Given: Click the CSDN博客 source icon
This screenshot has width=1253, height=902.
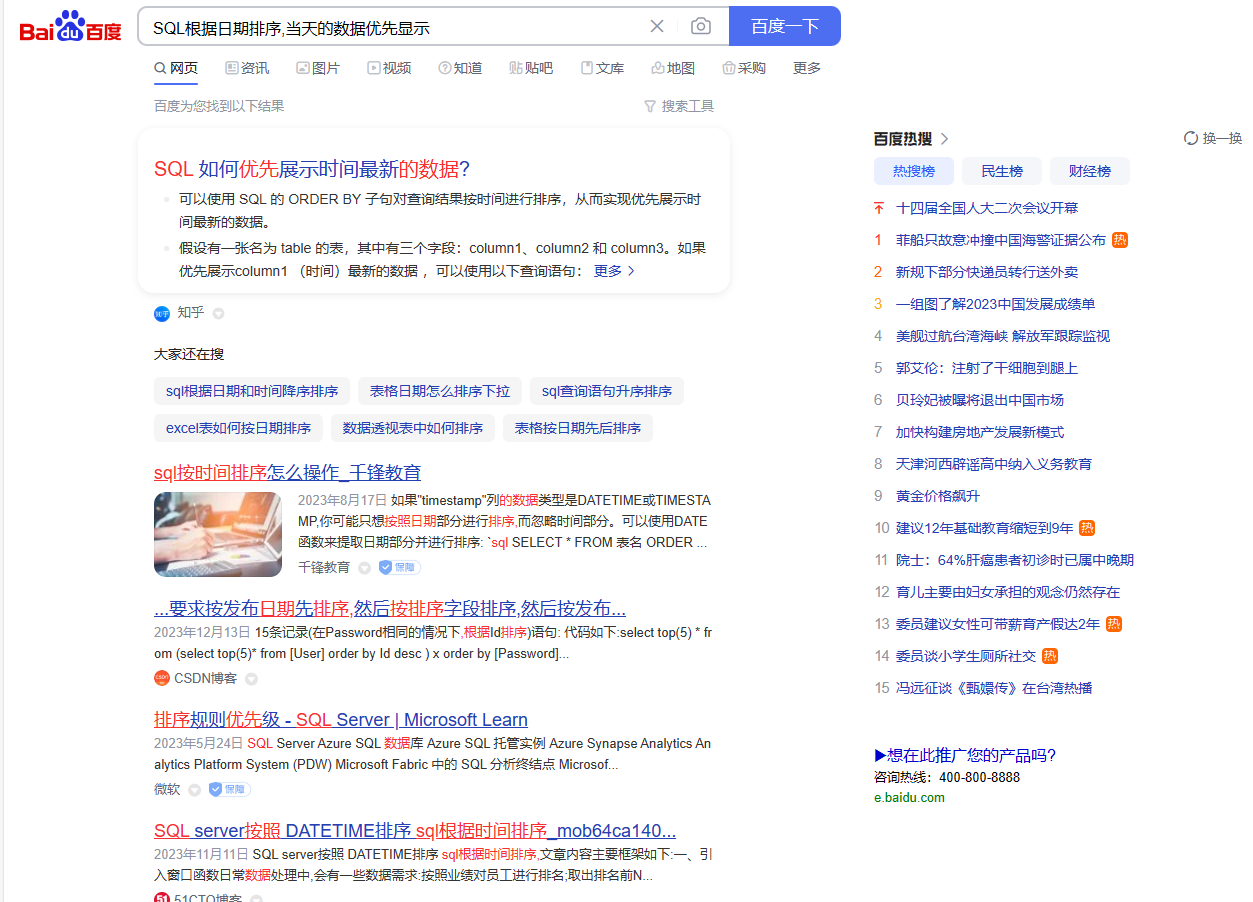Looking at the screenshot, I should (162, 678).
